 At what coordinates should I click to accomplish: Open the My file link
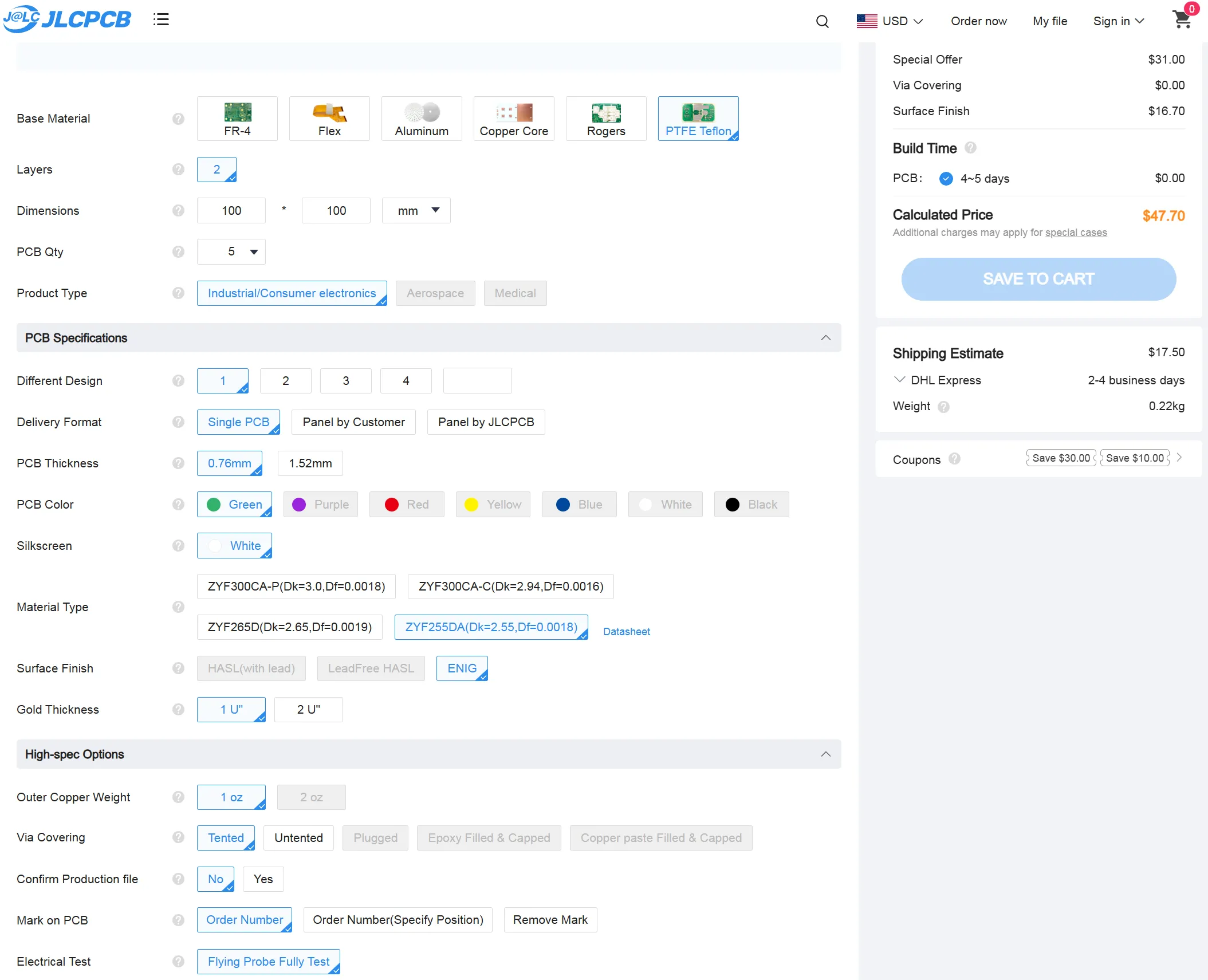tap(1050, 21)
